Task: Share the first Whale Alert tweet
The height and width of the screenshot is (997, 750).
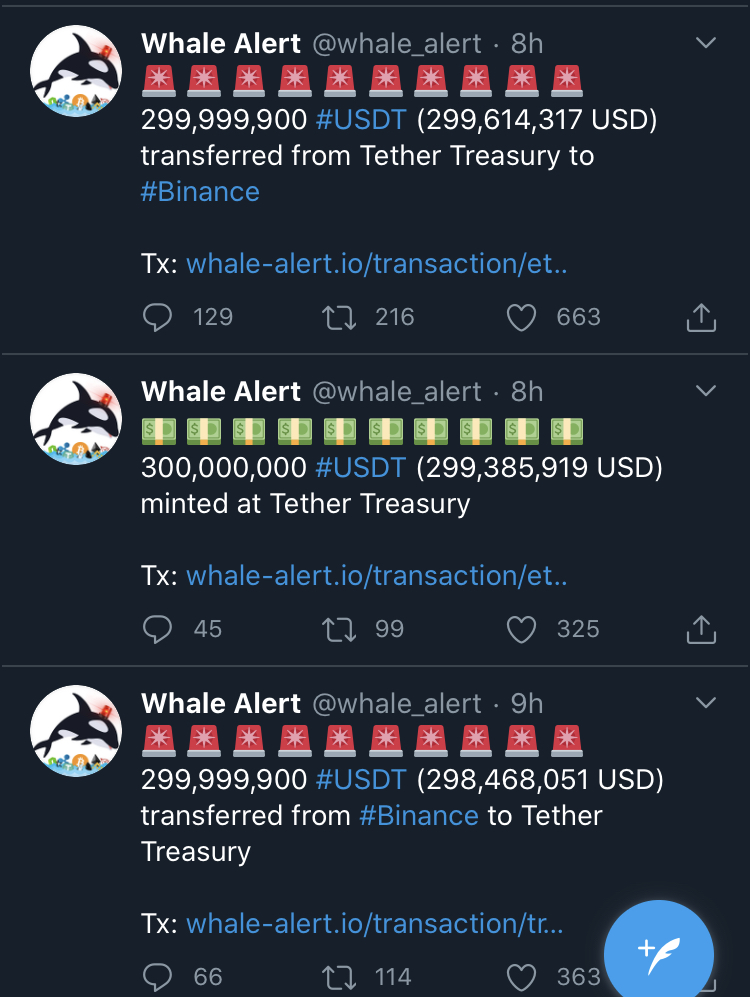Action: (x=701, y=317)
